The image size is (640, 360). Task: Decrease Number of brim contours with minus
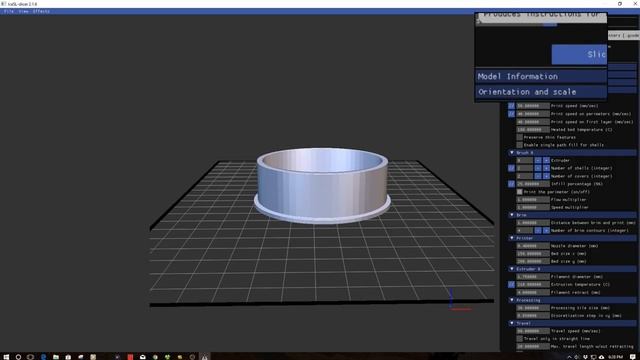(x=538, y=231)
